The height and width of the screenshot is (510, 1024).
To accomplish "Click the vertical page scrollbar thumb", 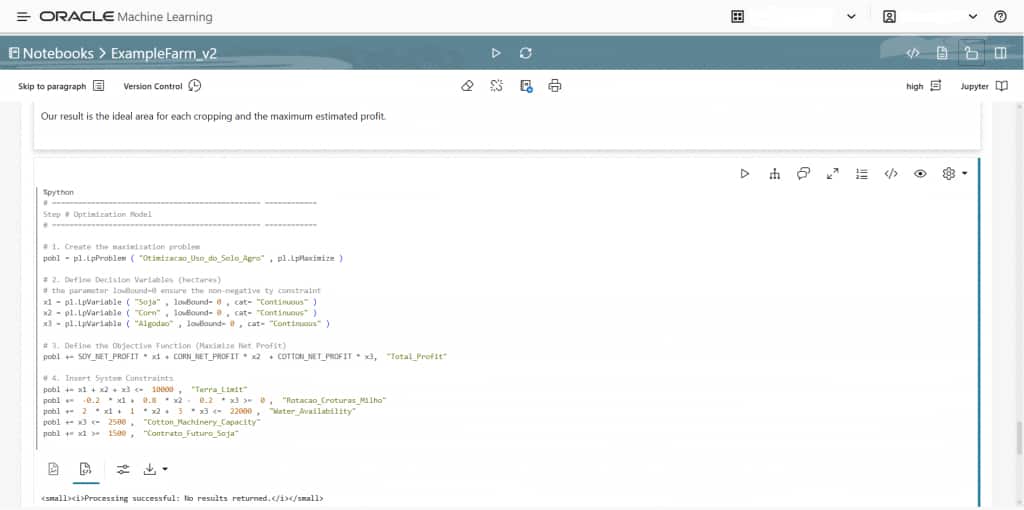I will (1017, 438).
